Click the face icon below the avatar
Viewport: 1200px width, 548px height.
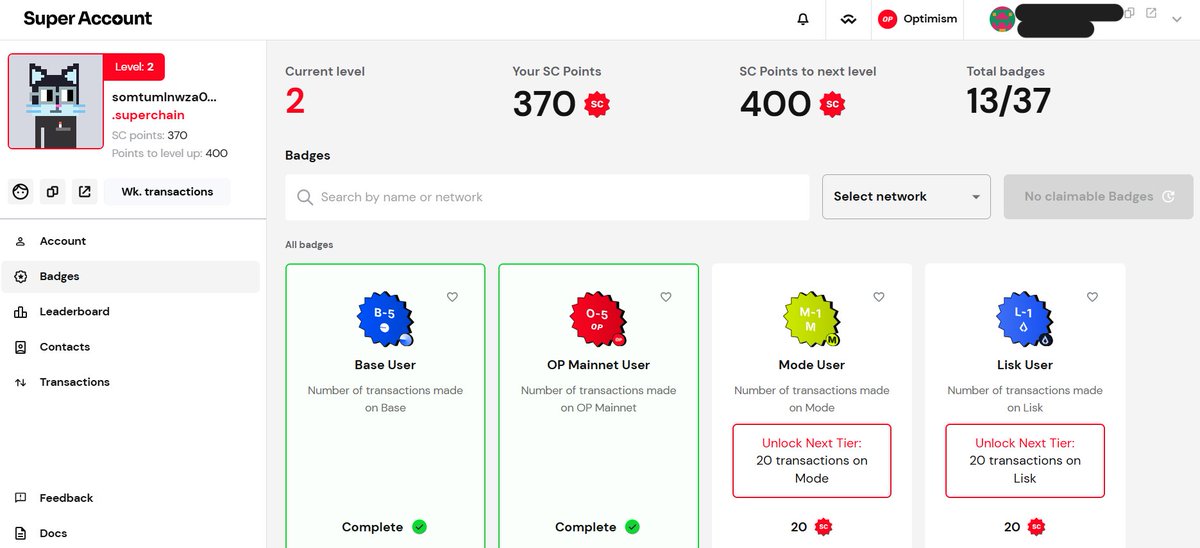tap(21, 192)
